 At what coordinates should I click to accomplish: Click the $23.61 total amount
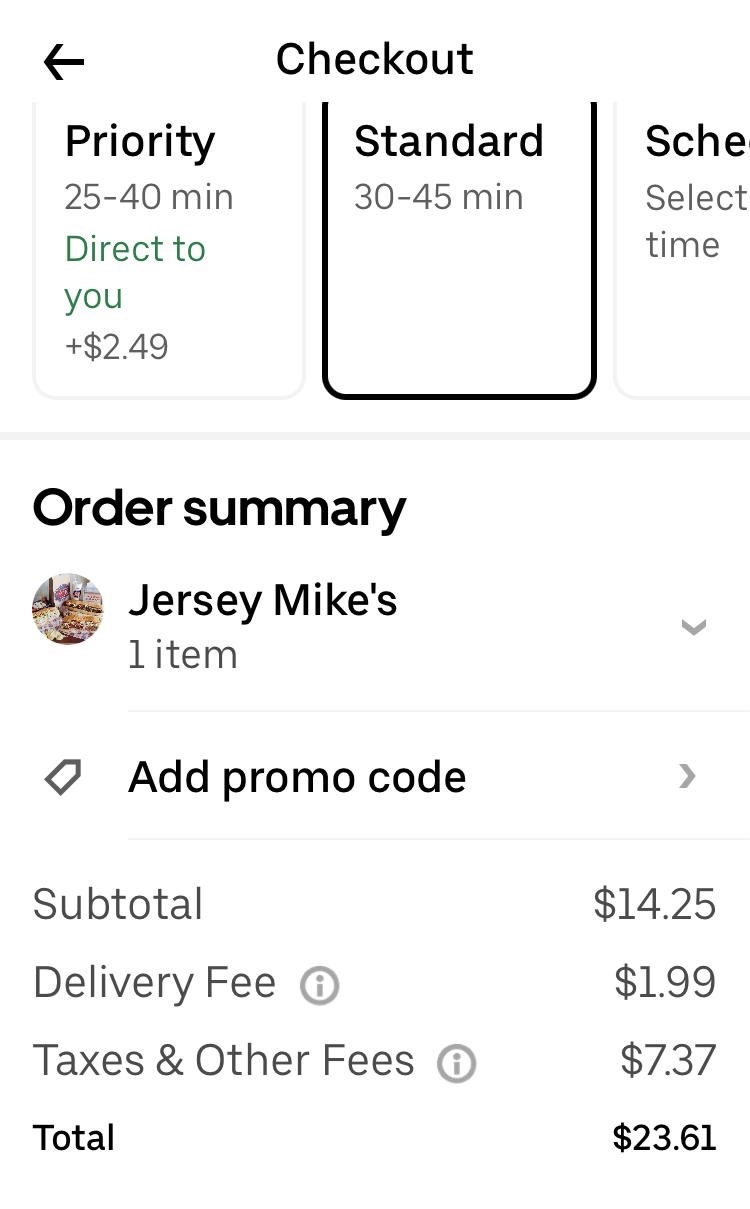(664, 1138)
